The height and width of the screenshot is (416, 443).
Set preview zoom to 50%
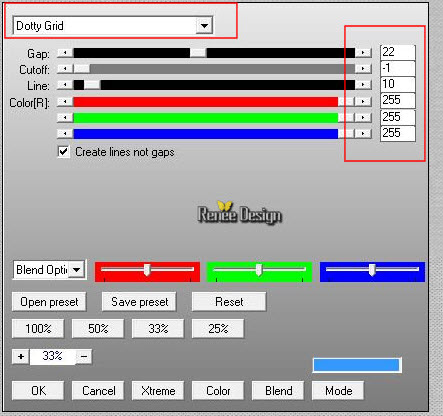click(x=98, y=329)
